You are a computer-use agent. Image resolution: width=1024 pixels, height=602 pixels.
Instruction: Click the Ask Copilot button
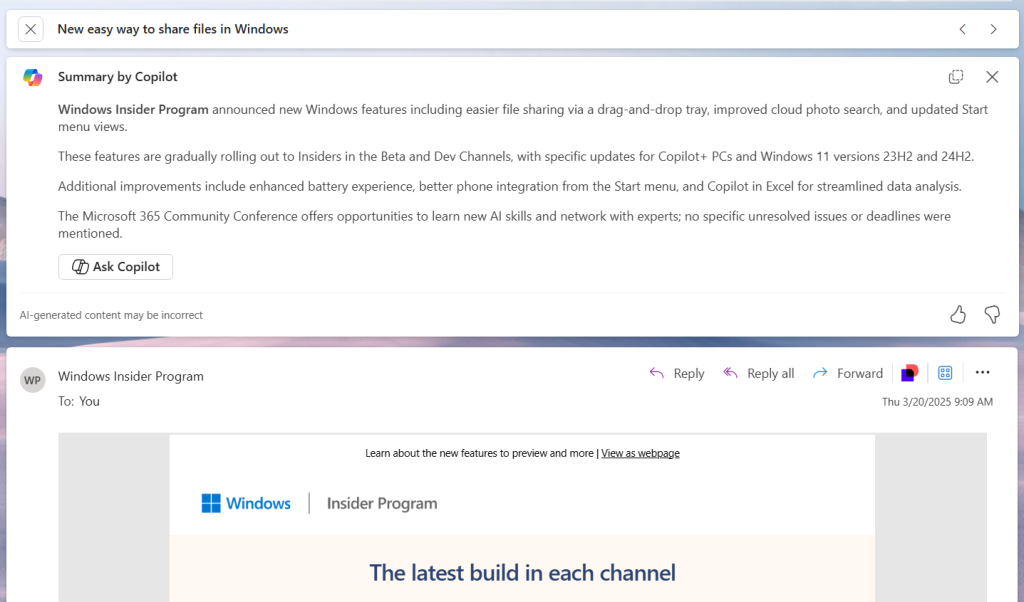[115, 266]
